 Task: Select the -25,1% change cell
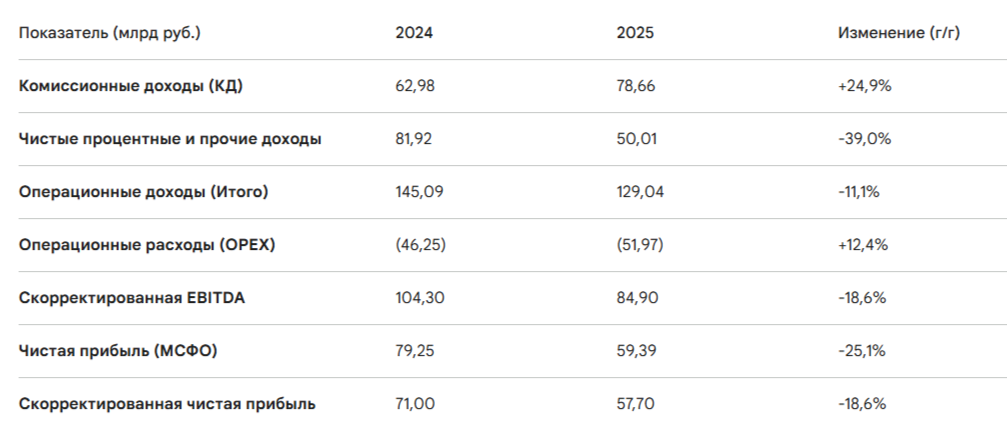tap(862, 351)
